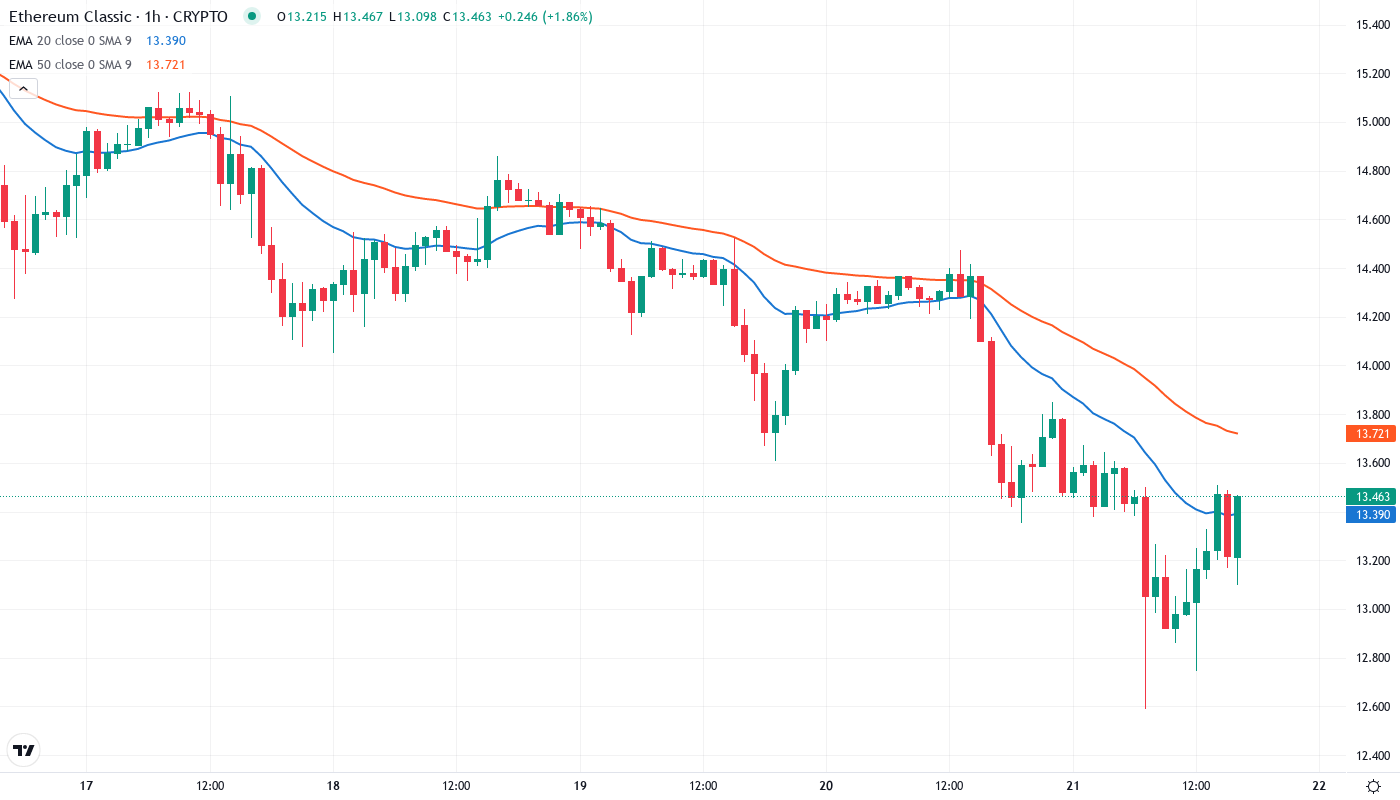Click the date label 19 on the time axis

(x=580, y=786)
